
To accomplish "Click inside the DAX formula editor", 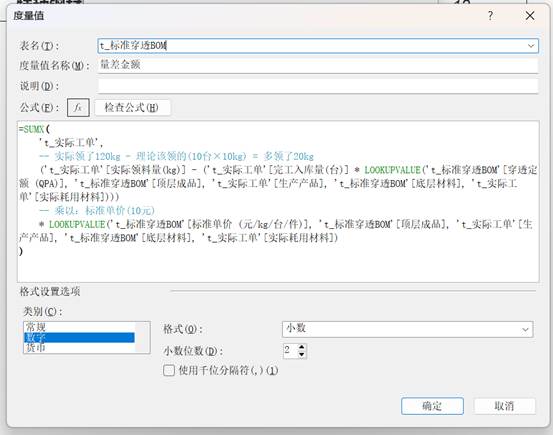I will [x=278, y=201].
